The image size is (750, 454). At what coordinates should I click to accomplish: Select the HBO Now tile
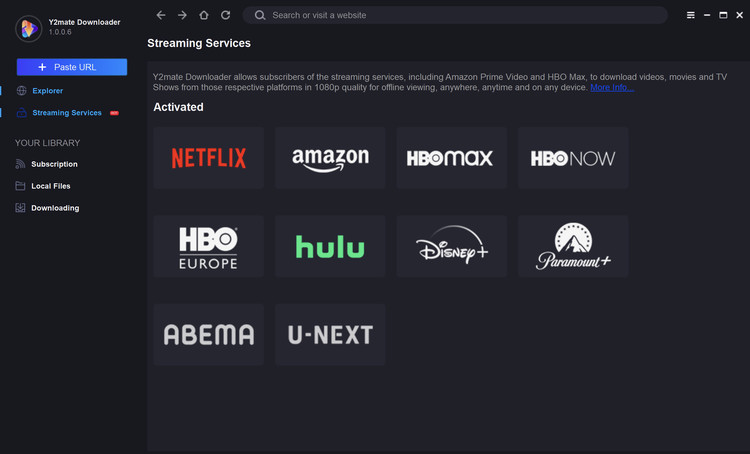573,157
